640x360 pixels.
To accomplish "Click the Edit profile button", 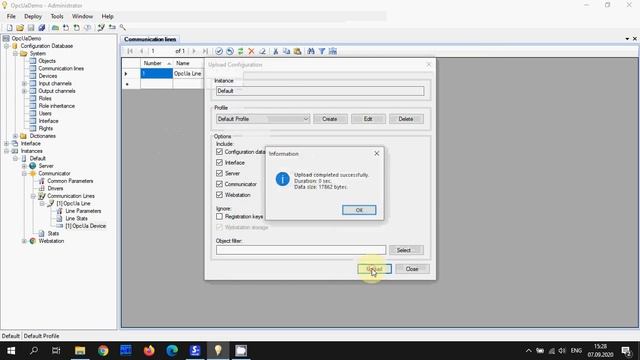I will pos(368,119).
